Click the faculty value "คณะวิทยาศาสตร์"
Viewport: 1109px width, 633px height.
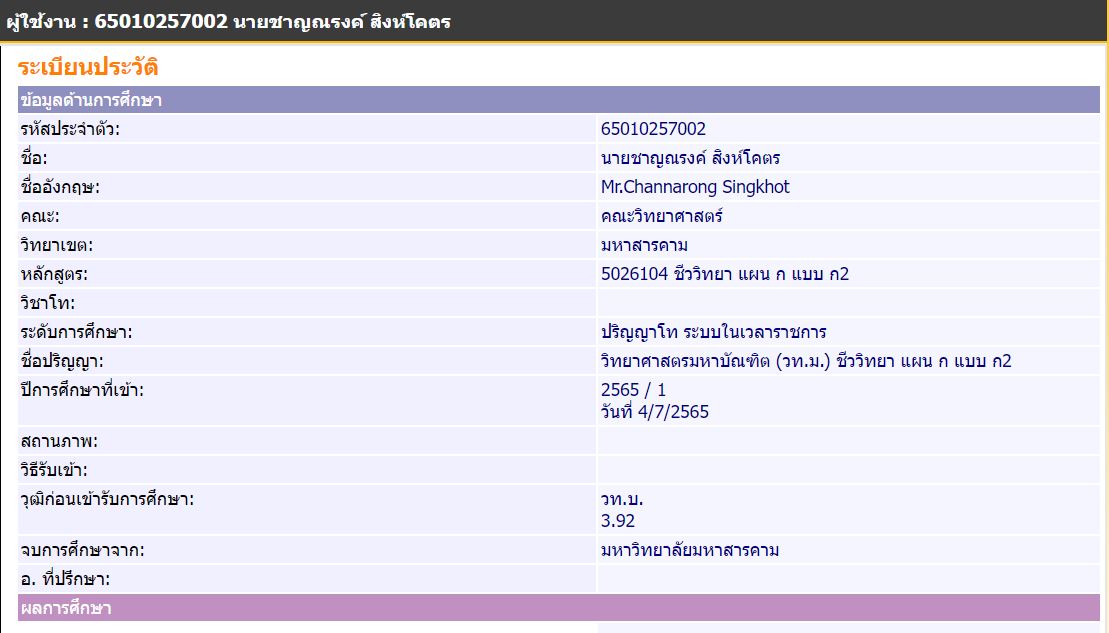click(661, 216)
